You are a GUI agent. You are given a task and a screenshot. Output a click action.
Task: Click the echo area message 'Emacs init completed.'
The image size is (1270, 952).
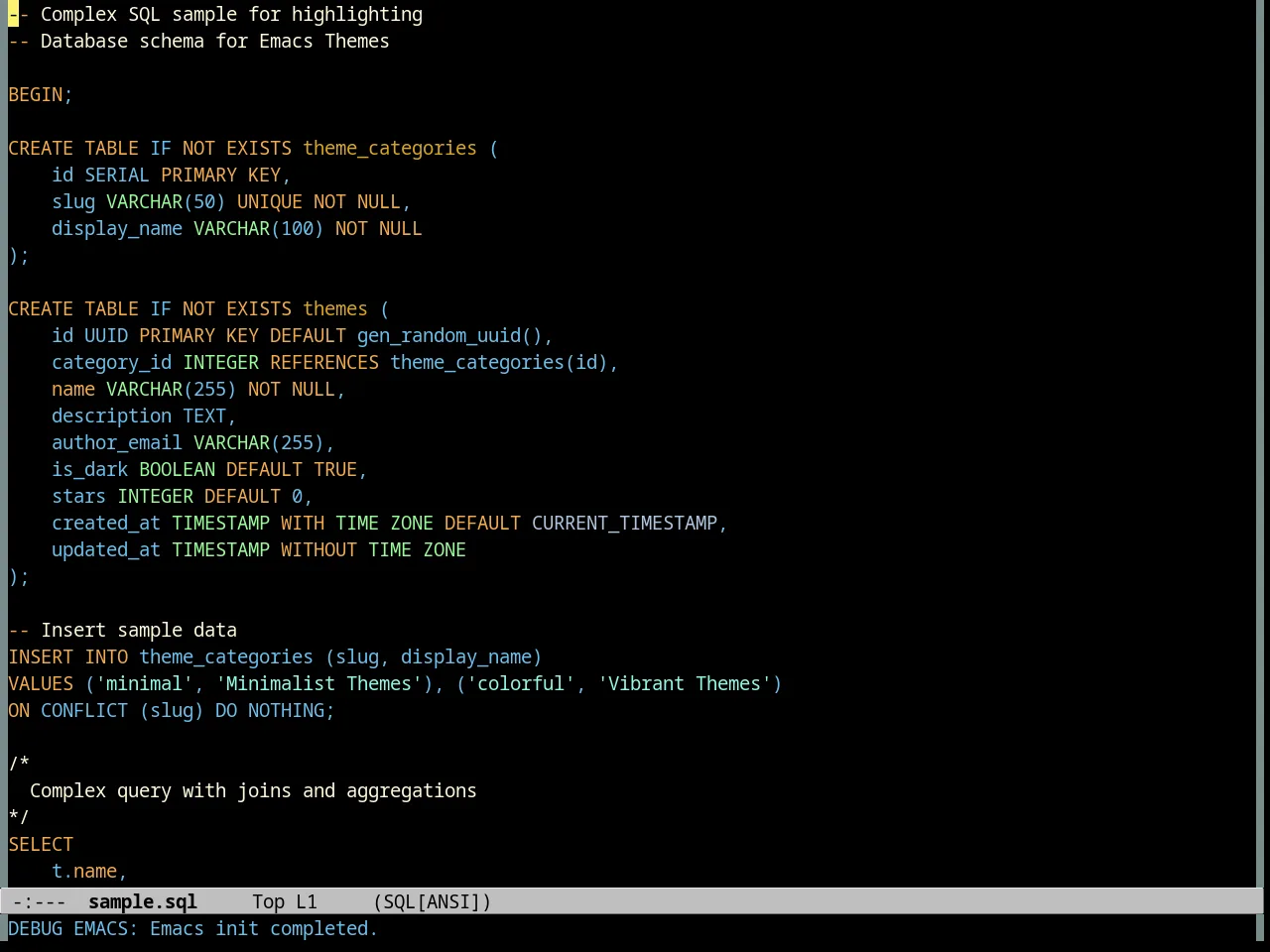(264, 928)
